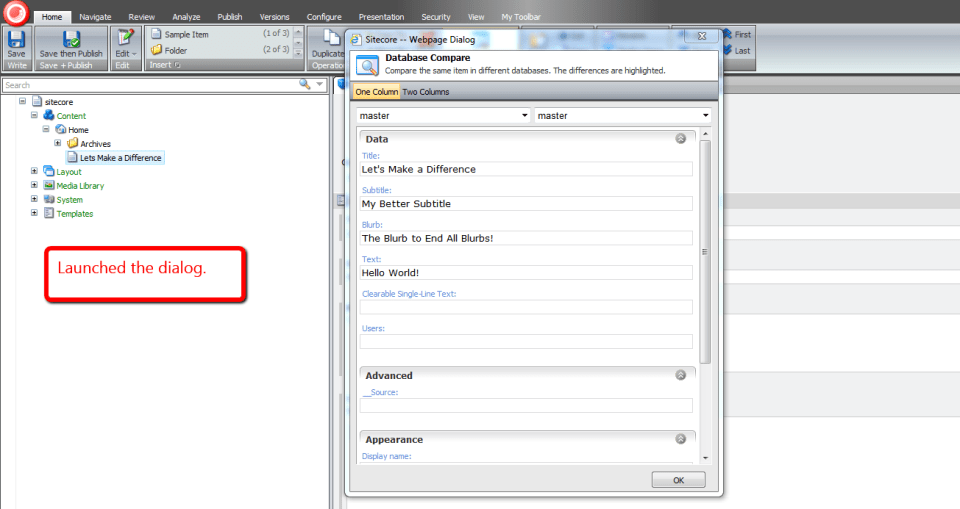Image resolution: width=960 pixels, height=509 pixels.
Task: Click the Lets Make a Difference item icon
Action: [x=72, y=157]
